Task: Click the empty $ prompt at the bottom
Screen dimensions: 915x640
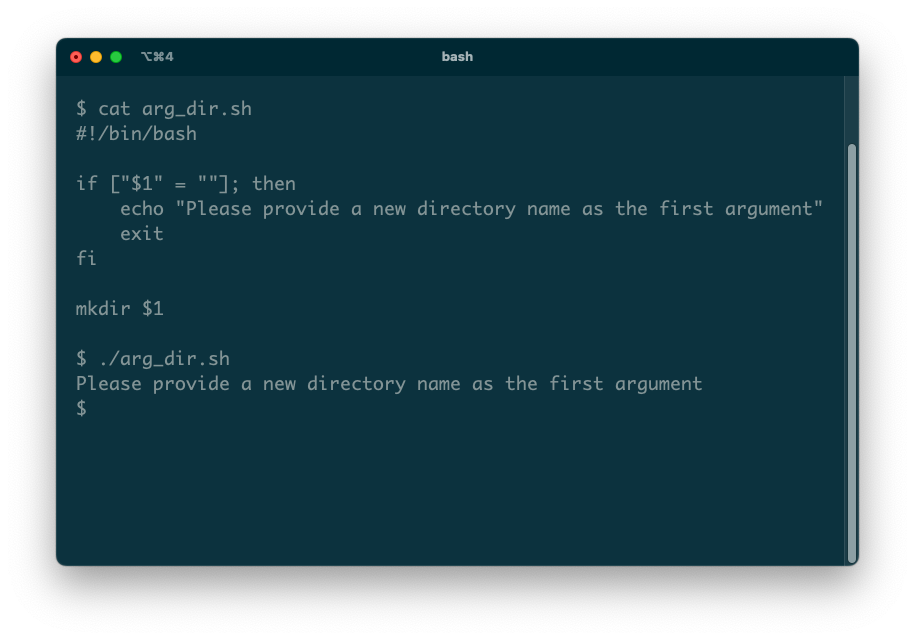Action: [x=81, y=407]
